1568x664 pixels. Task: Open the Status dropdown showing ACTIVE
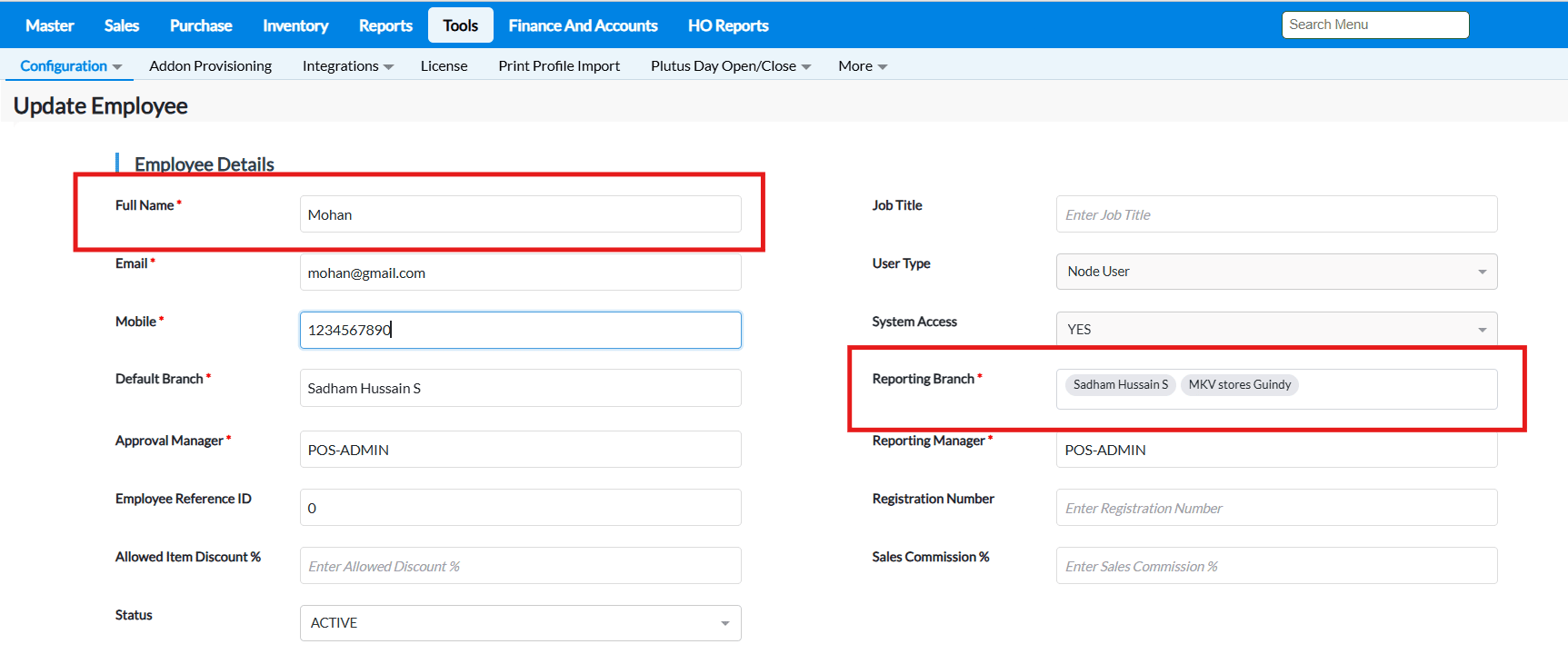point(520,623)
